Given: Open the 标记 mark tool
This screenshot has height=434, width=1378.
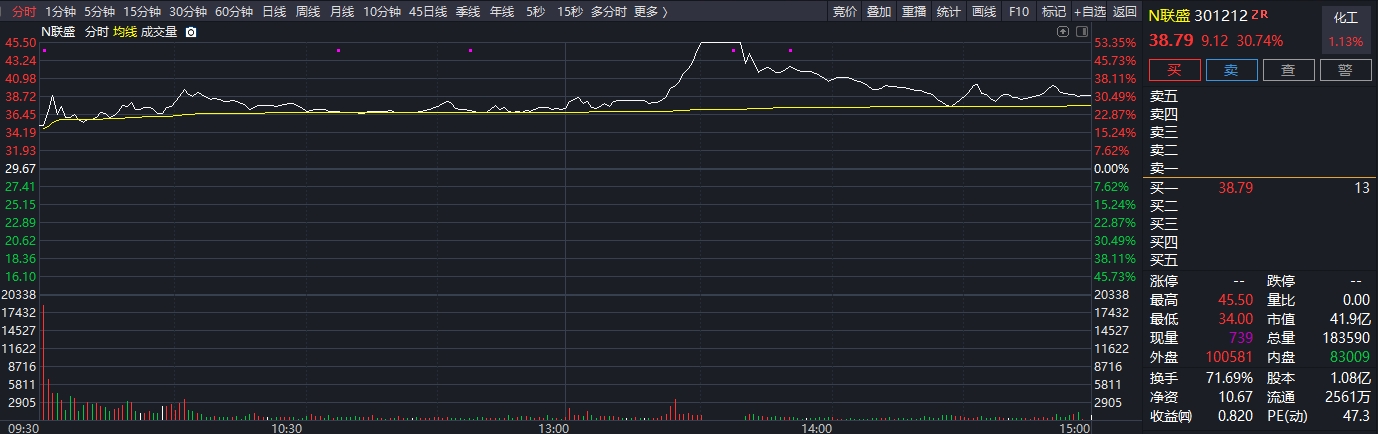Looking at the screenshot, I should [1053, 12].
